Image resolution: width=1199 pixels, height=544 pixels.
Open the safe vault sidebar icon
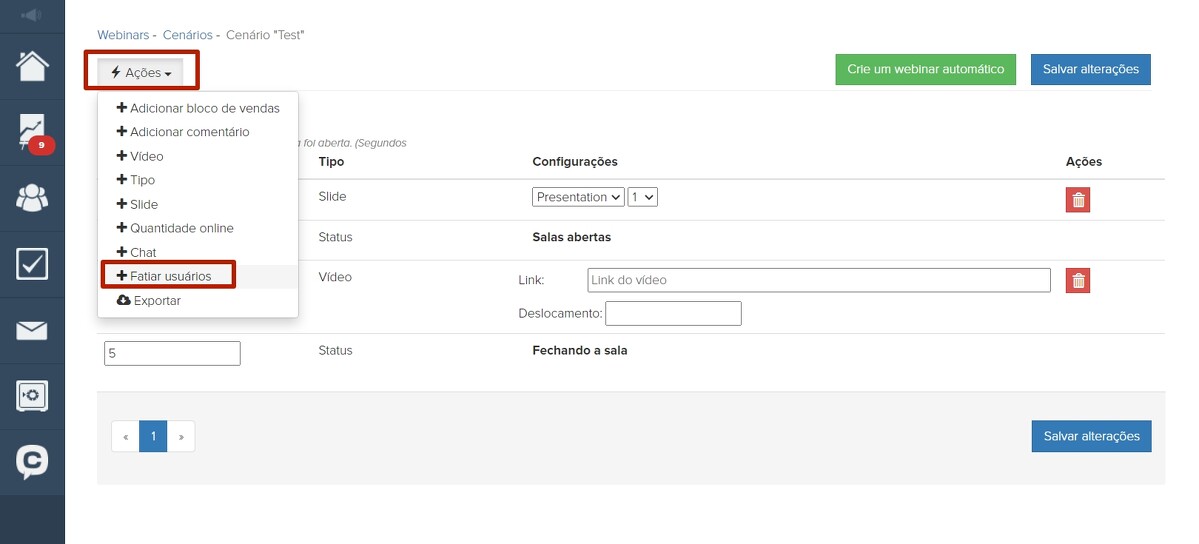(32, 396)
